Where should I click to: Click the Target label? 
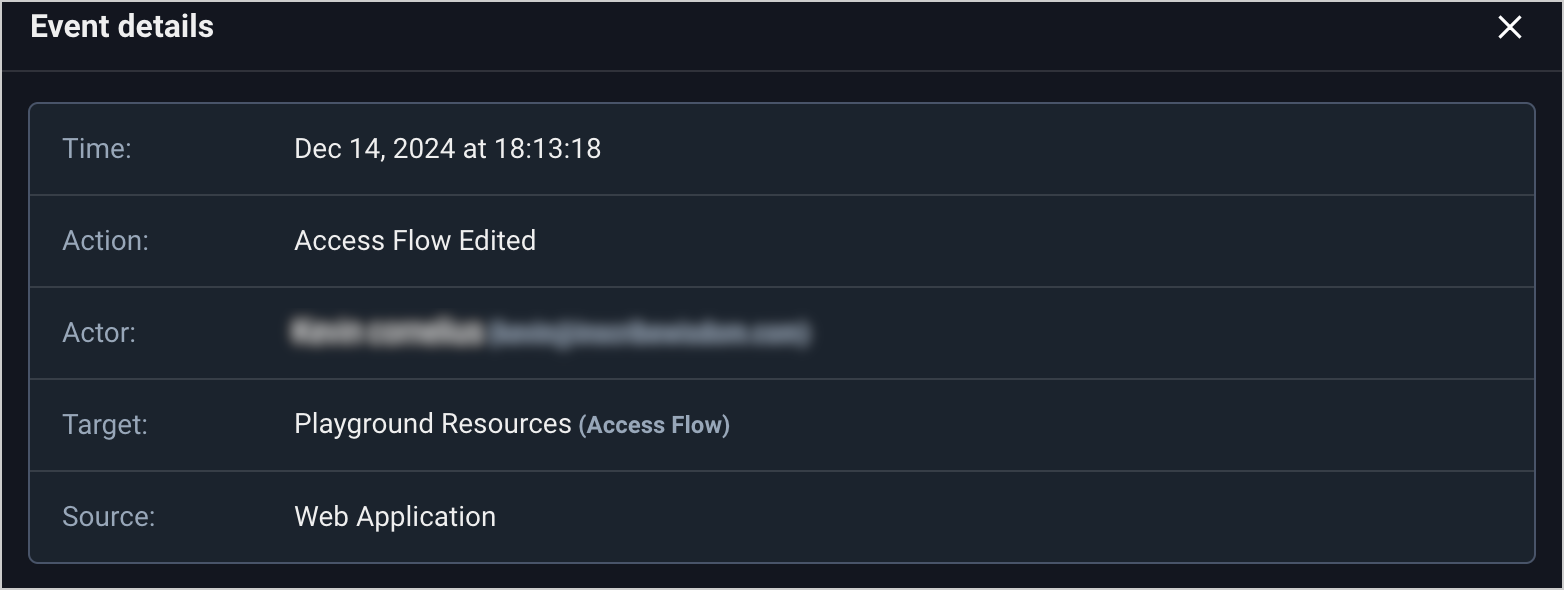[105, 425]
